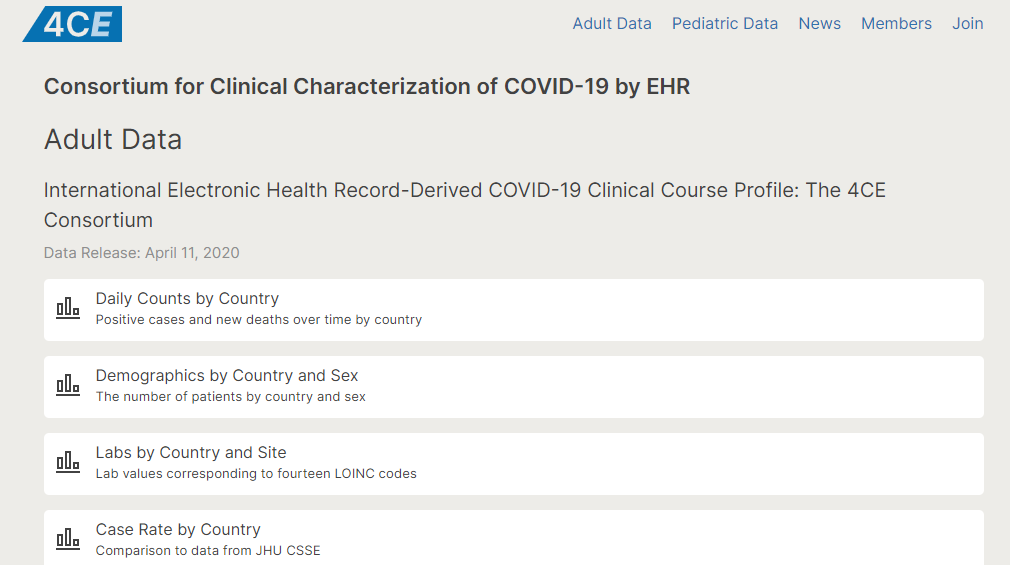Open Case Rate by Country title

(x=178, y=530)
